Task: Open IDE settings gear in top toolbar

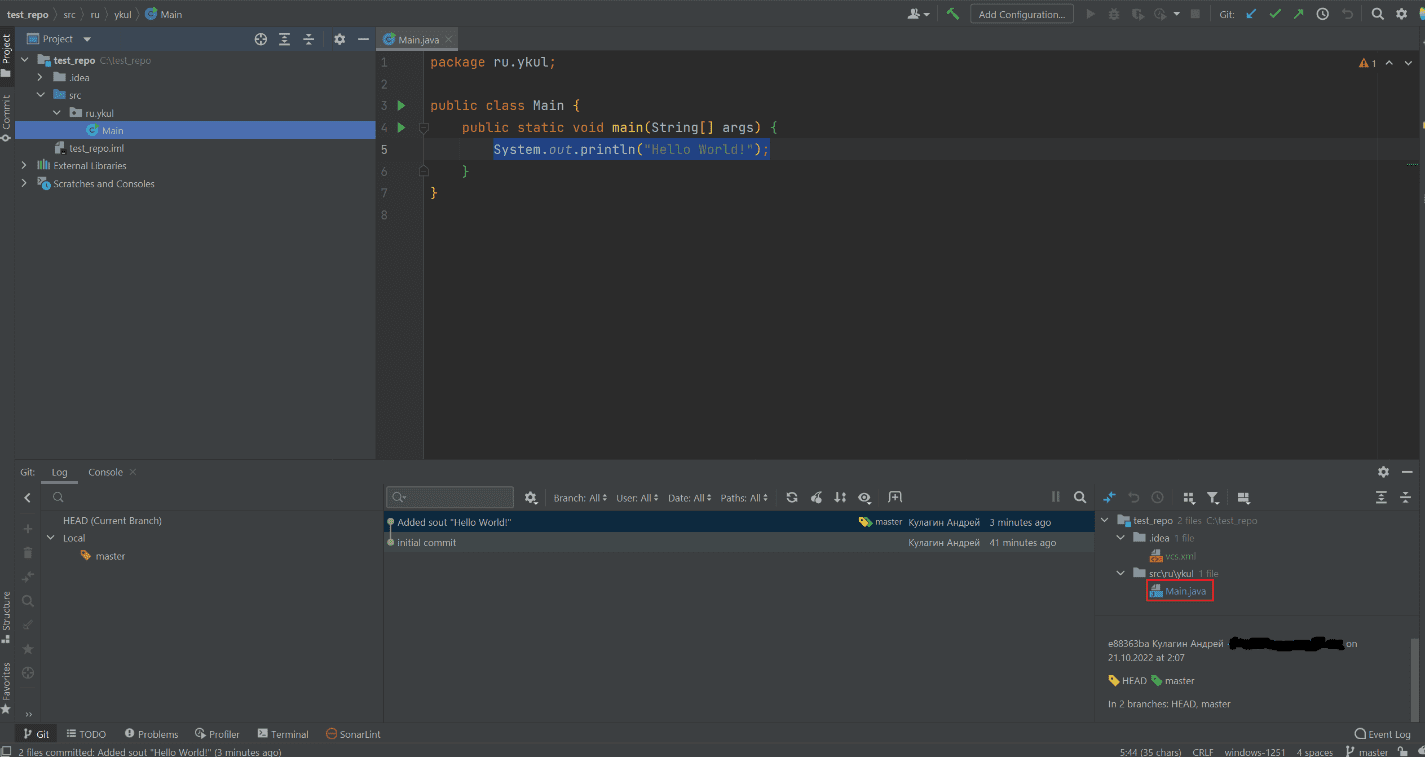Action: 1401,14
